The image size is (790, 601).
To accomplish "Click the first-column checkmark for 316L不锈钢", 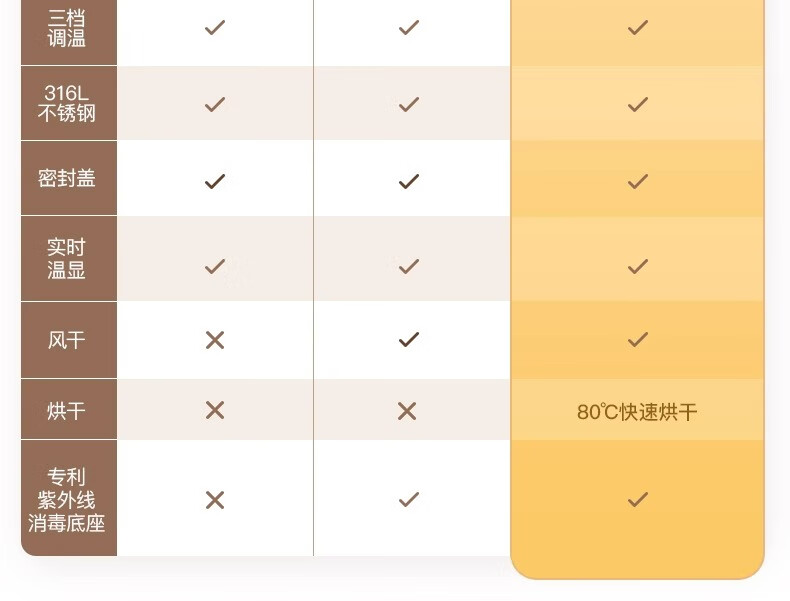I will (x=215, y=104).
